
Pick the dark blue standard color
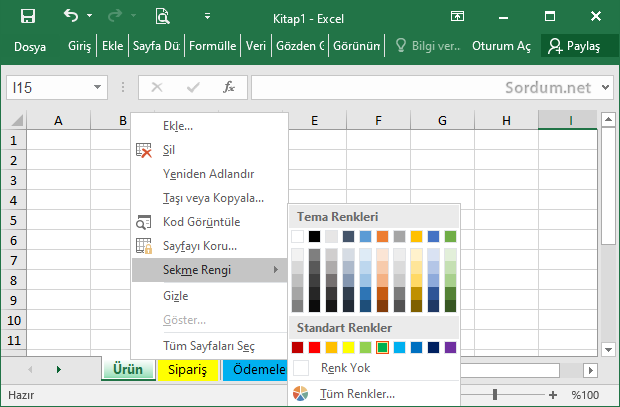[x=433, y=347]
